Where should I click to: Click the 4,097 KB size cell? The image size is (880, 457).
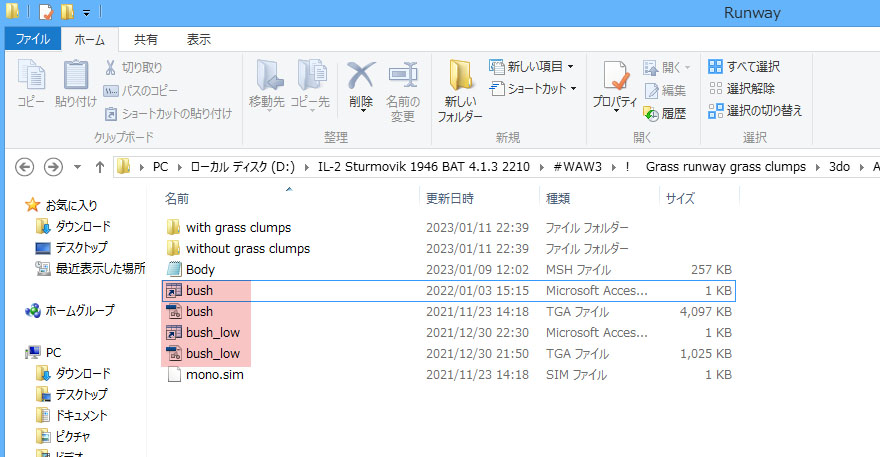click(705, 312)
